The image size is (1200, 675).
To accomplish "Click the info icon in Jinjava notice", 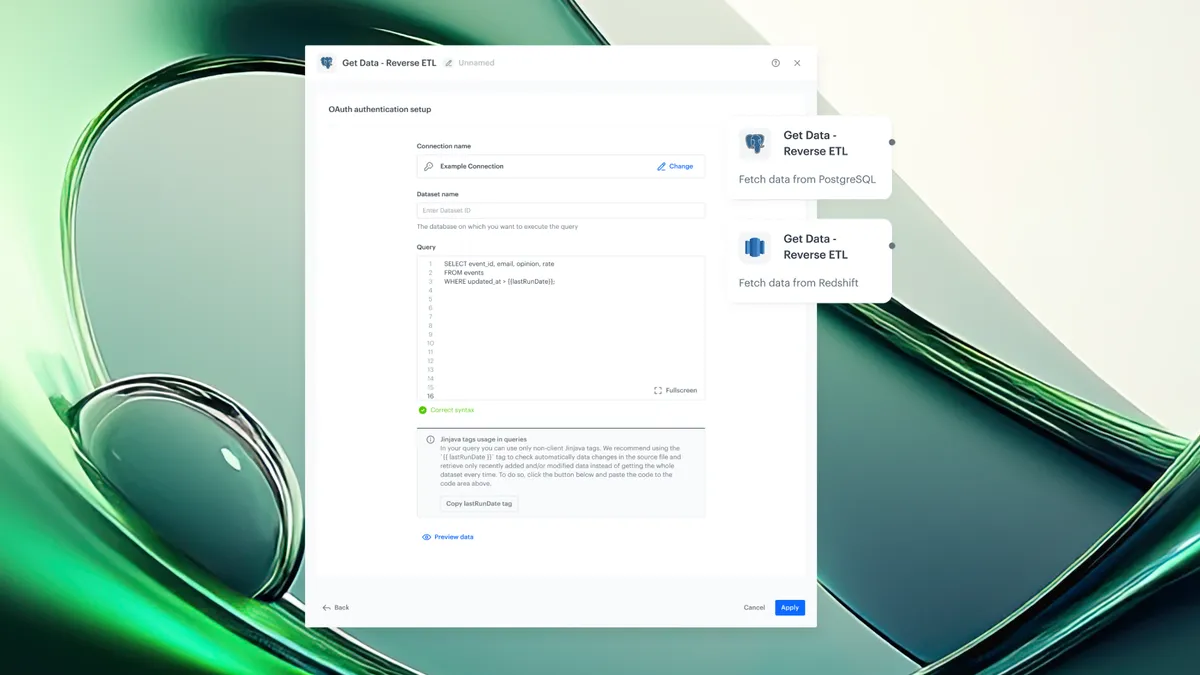I will tap(431, 439).
